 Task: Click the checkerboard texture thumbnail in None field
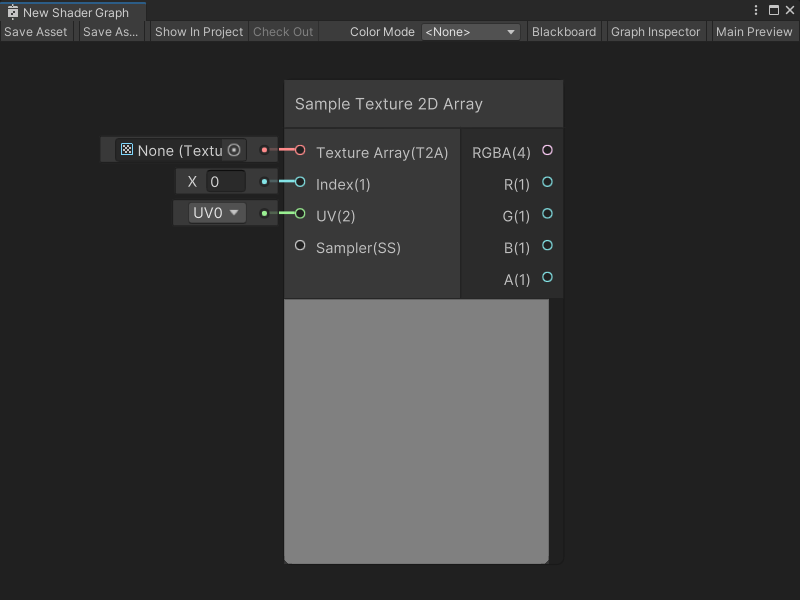click(x=126, y=149)
